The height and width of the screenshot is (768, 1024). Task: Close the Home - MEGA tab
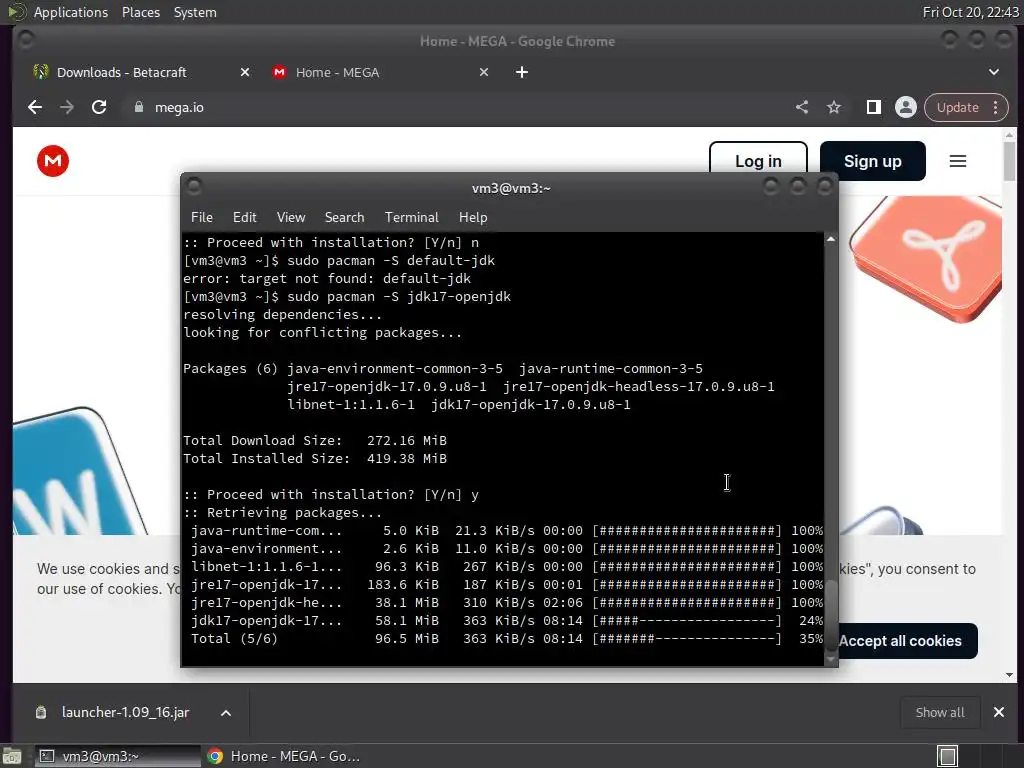(484, 72)
